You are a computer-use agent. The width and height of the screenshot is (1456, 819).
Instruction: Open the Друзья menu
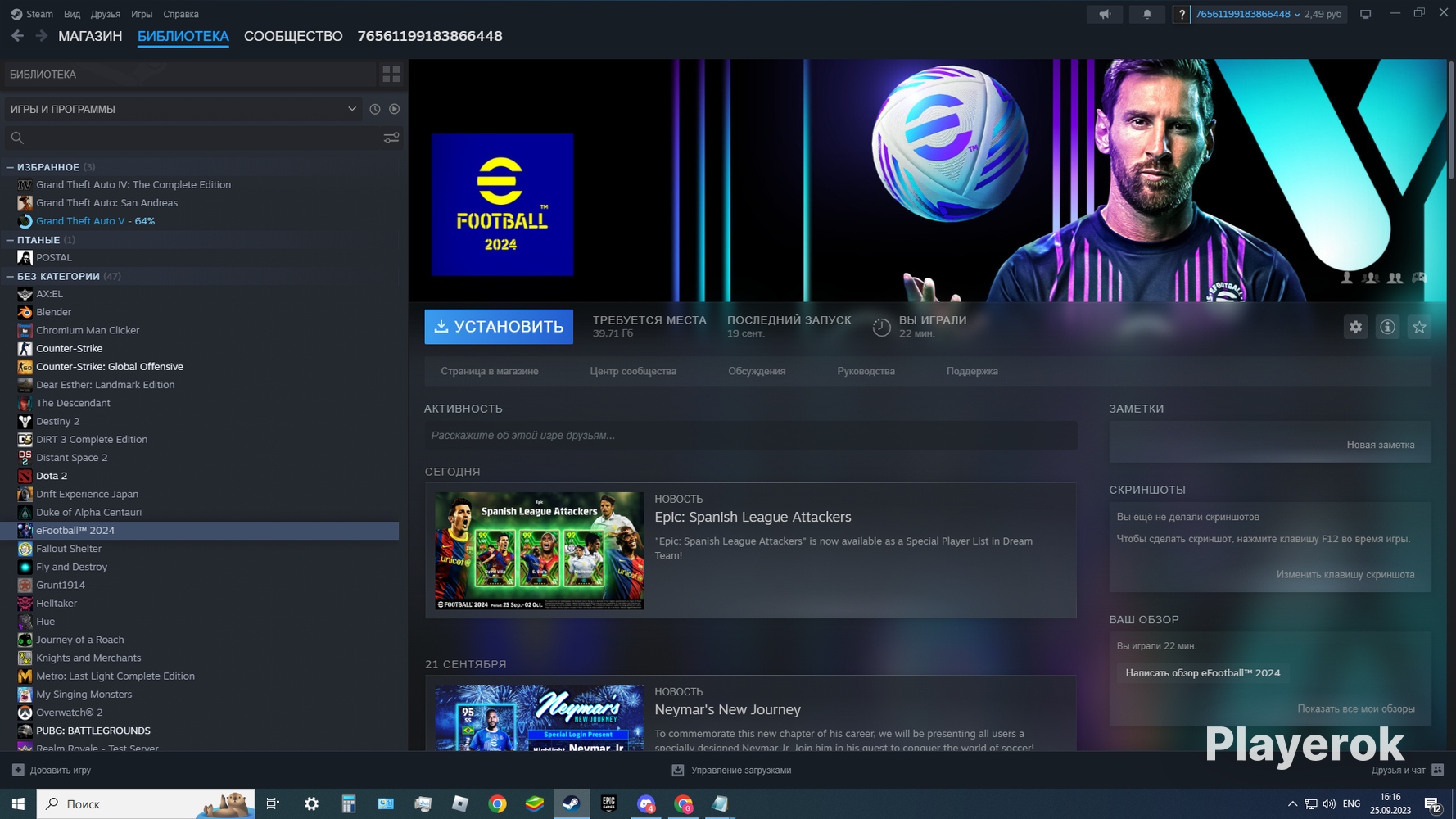tap(106, 14)
